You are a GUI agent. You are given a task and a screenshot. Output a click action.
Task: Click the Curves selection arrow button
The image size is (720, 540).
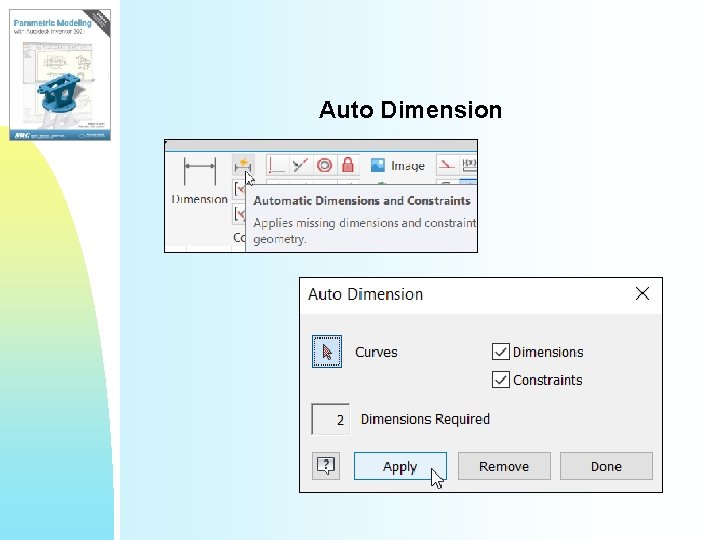coord(327,352)
